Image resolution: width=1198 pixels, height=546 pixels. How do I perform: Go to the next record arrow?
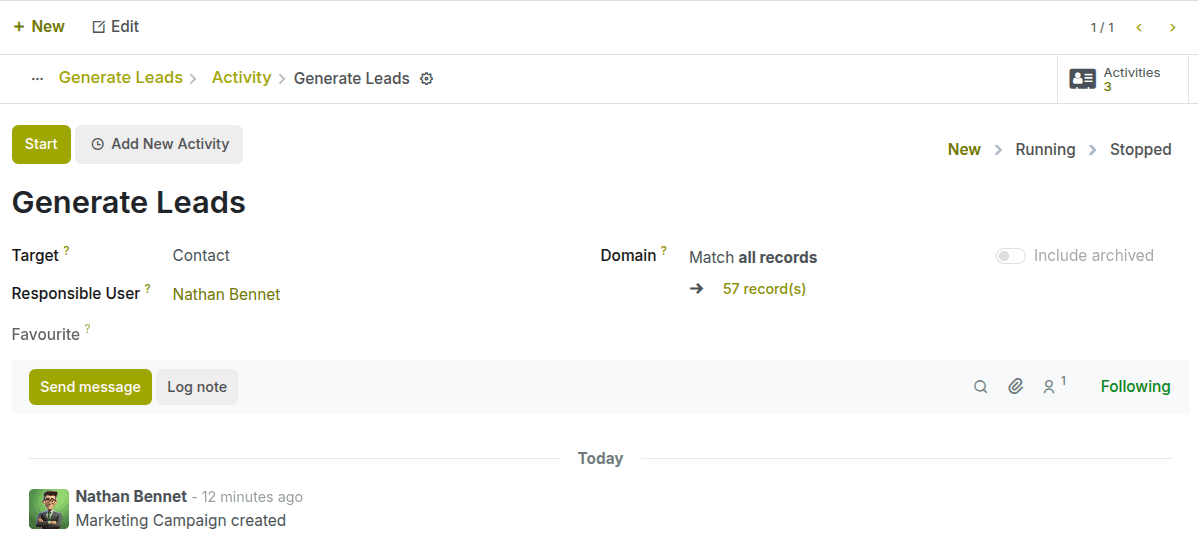point(1173,28)
